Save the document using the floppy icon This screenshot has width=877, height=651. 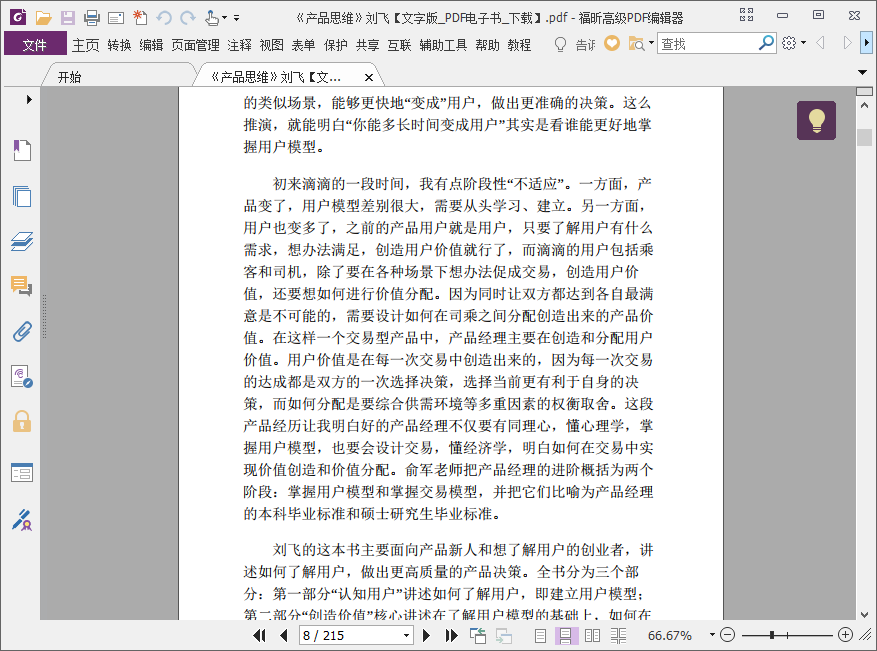[68, 18]
